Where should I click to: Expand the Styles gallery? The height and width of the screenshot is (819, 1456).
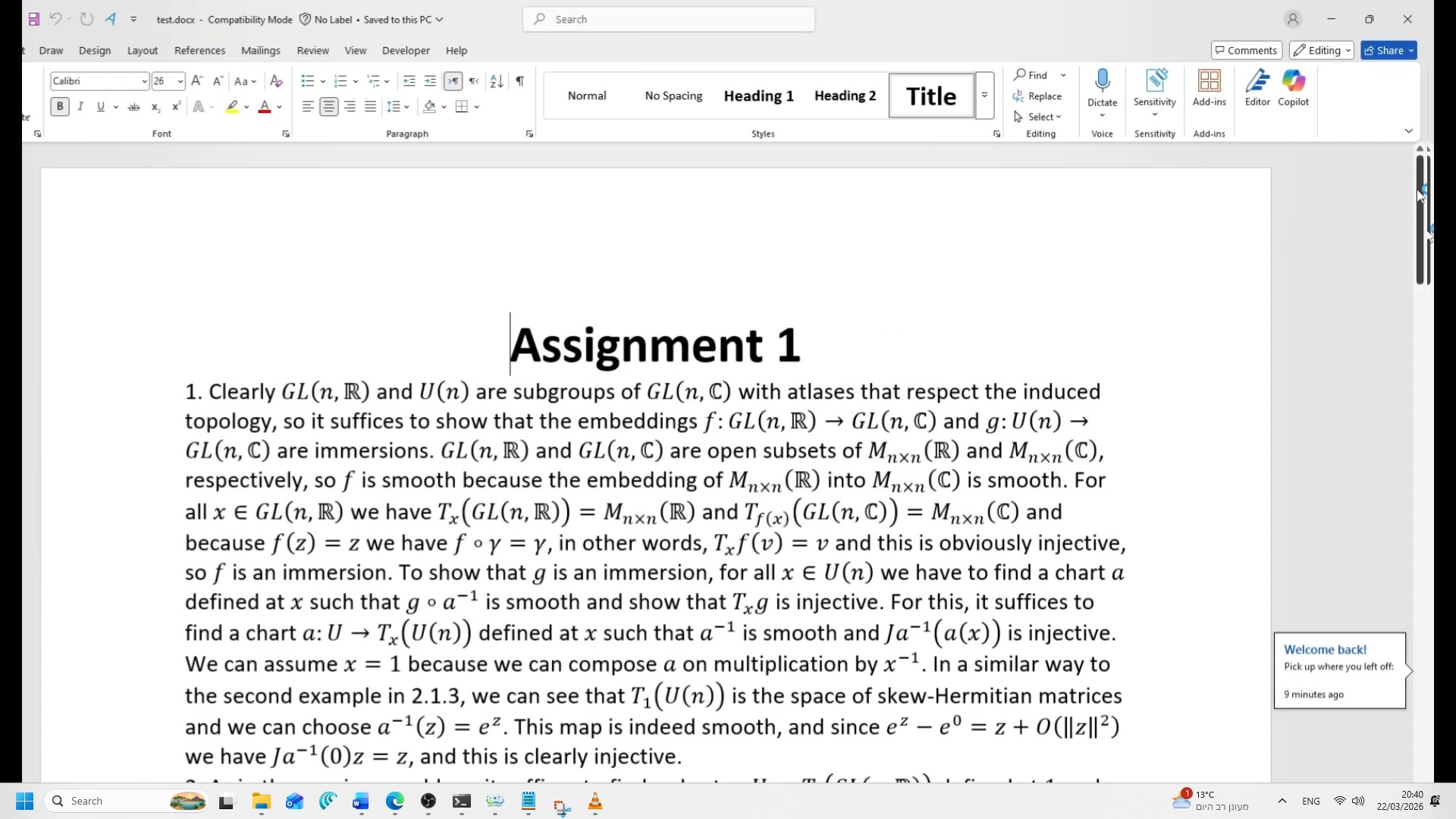tap(984, 96)
